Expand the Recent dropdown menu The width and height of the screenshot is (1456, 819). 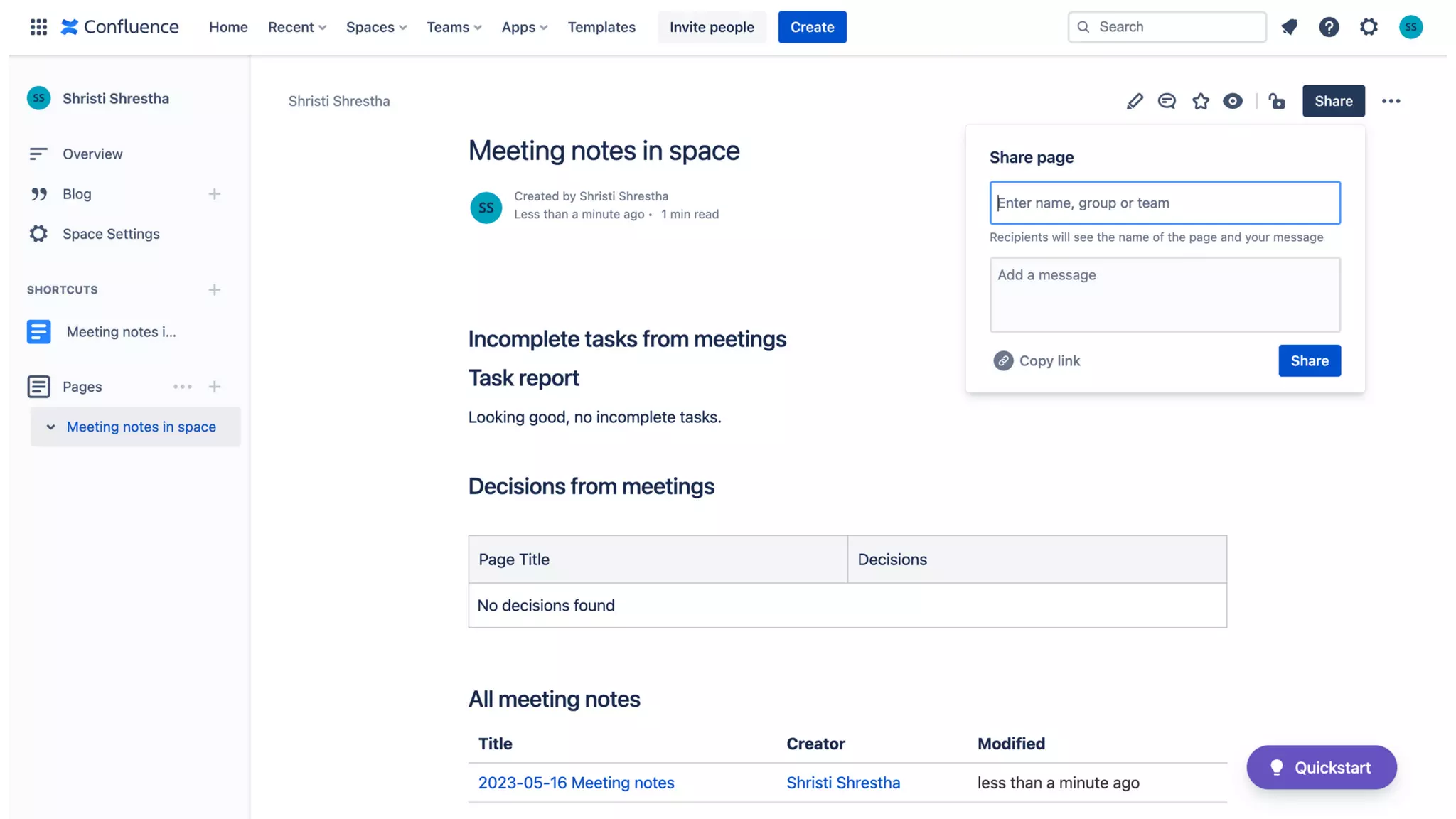[296, 27]
